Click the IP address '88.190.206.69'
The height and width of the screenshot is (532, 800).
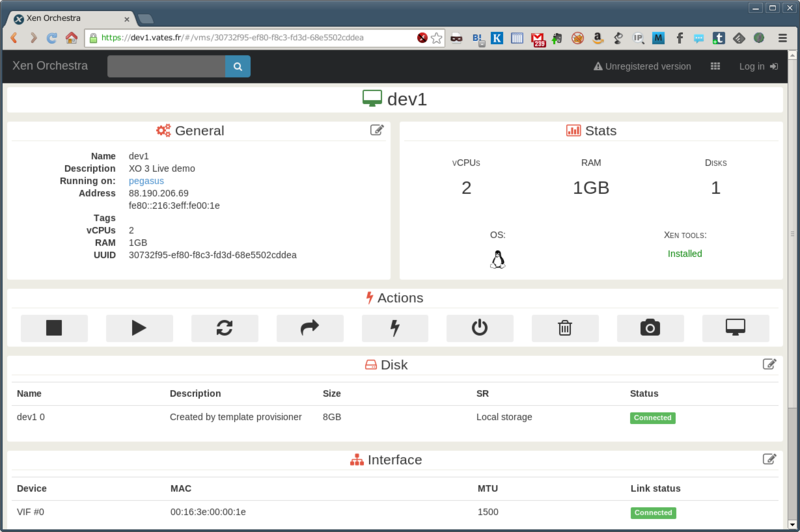[x=159, y=193]
